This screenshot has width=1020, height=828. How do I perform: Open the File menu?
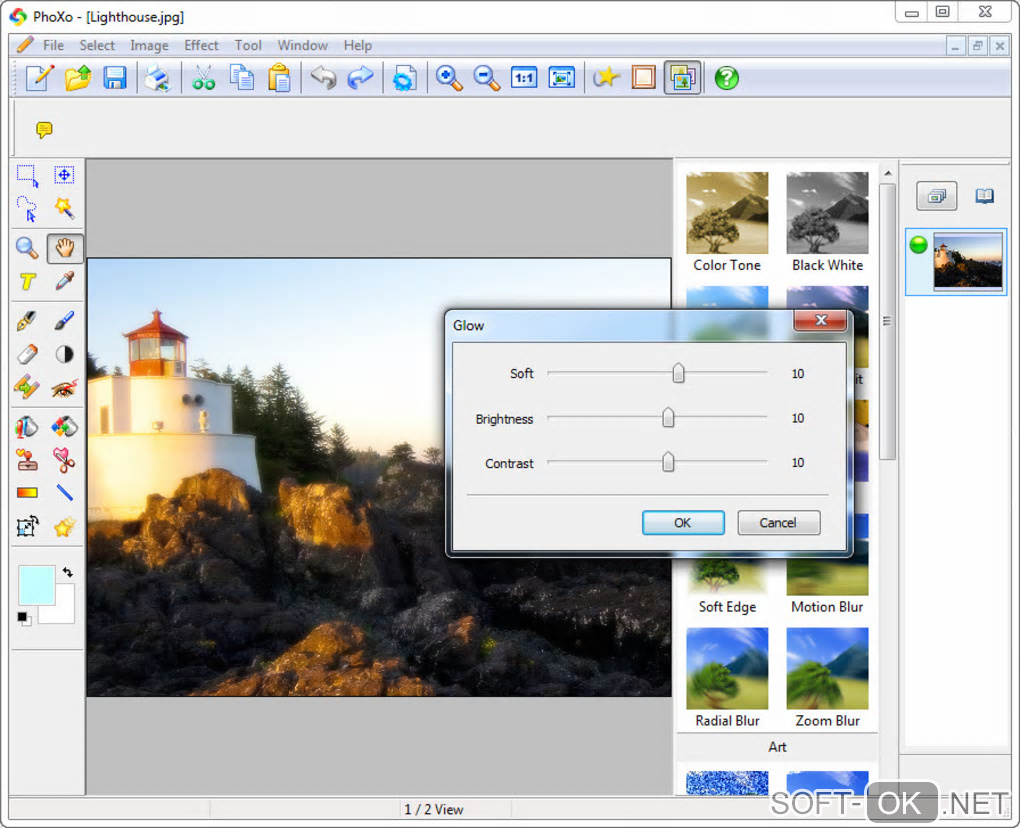click(x=53, y=46)
